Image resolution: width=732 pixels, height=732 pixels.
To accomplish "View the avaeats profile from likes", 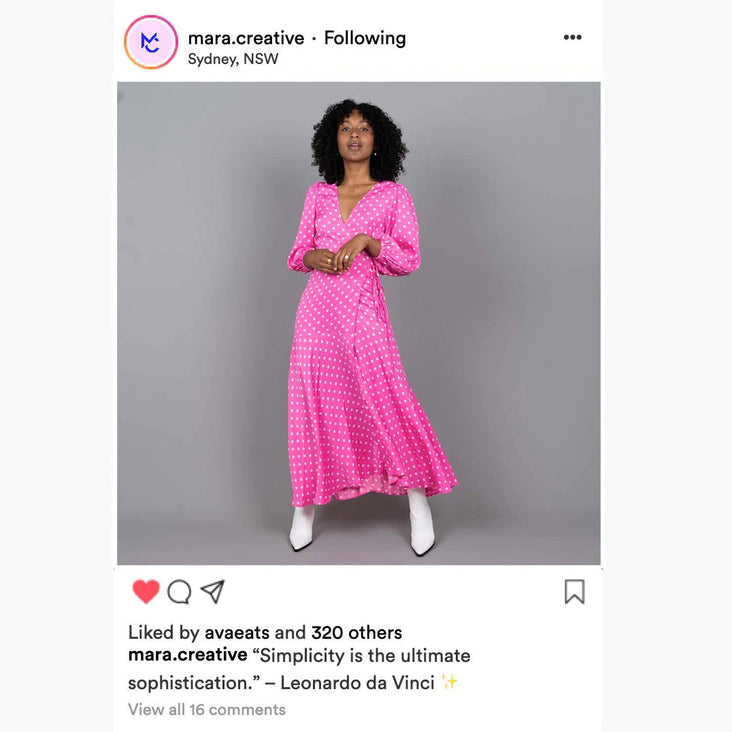I will 237,633.
